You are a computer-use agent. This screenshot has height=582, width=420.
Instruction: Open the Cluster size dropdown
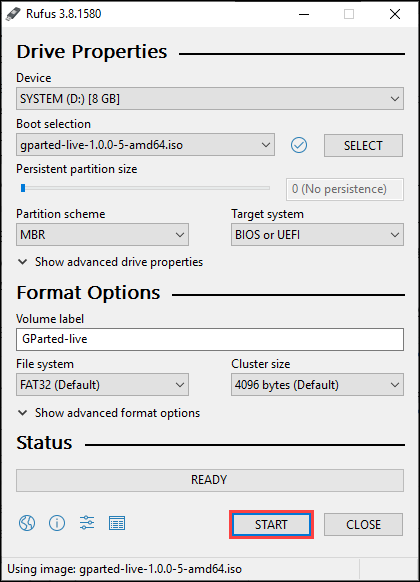pos(317,385)
